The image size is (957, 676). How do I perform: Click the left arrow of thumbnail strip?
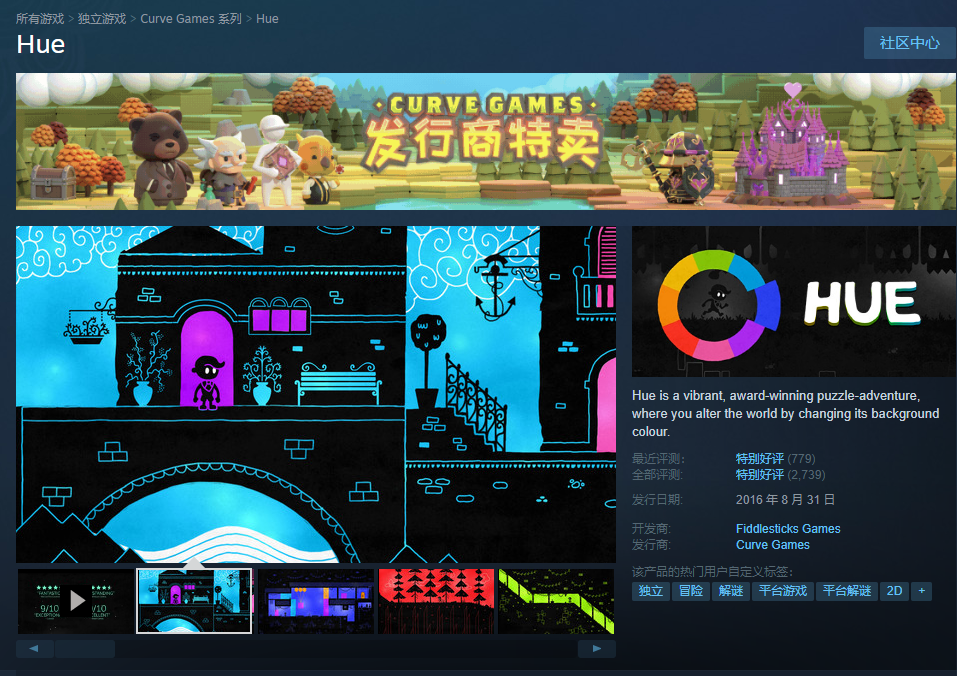[34, 649]
